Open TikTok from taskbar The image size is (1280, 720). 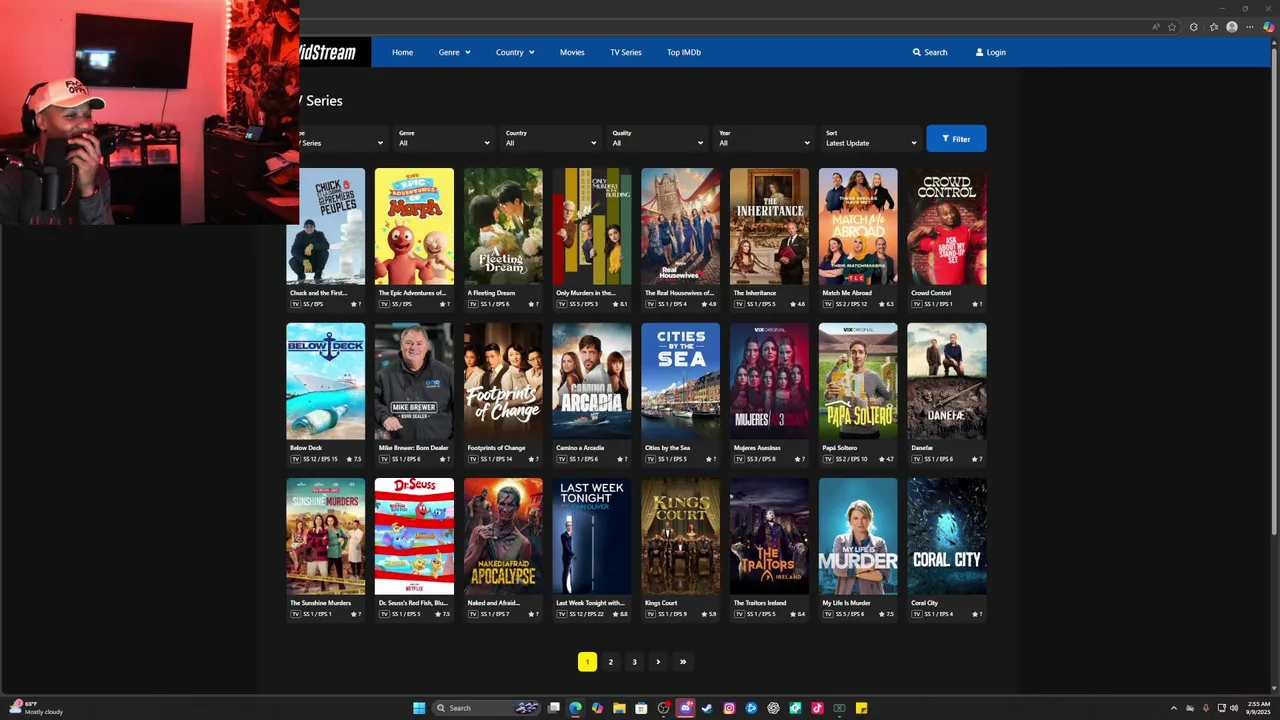pos(817,708)
